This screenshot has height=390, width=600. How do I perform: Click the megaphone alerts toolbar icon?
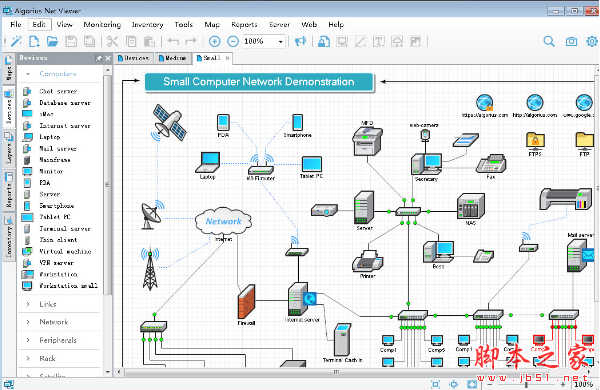[x=300, y=41]
